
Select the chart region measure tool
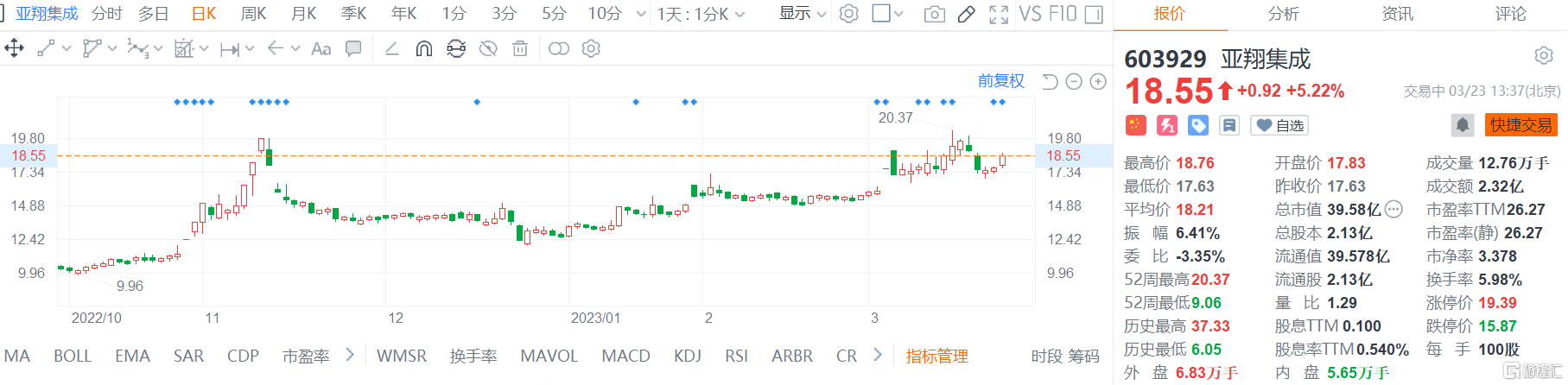[183, 48]
